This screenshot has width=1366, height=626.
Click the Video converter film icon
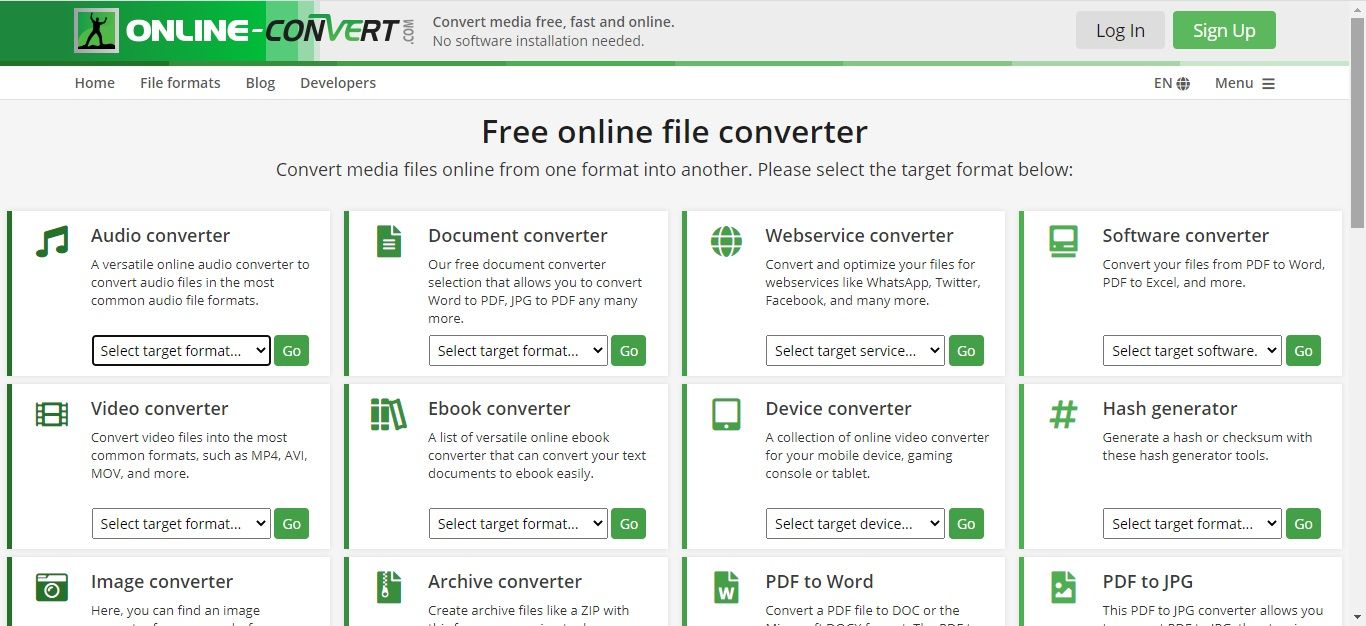pos(51,414)
